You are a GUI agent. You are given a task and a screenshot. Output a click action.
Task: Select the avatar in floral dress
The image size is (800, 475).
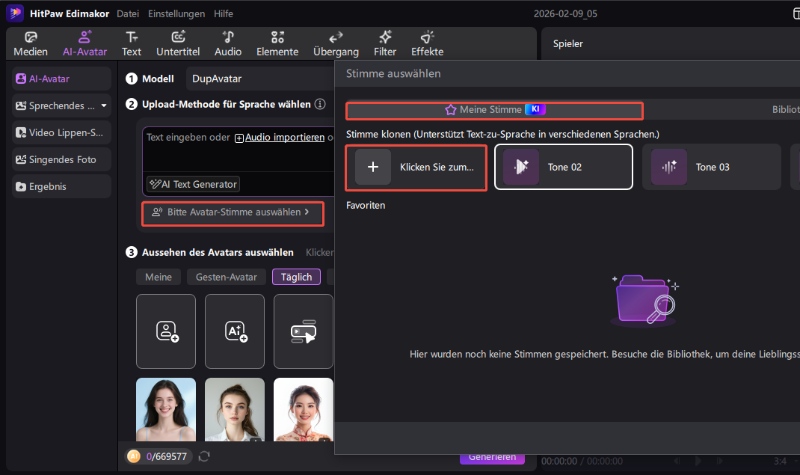[303, 409]
